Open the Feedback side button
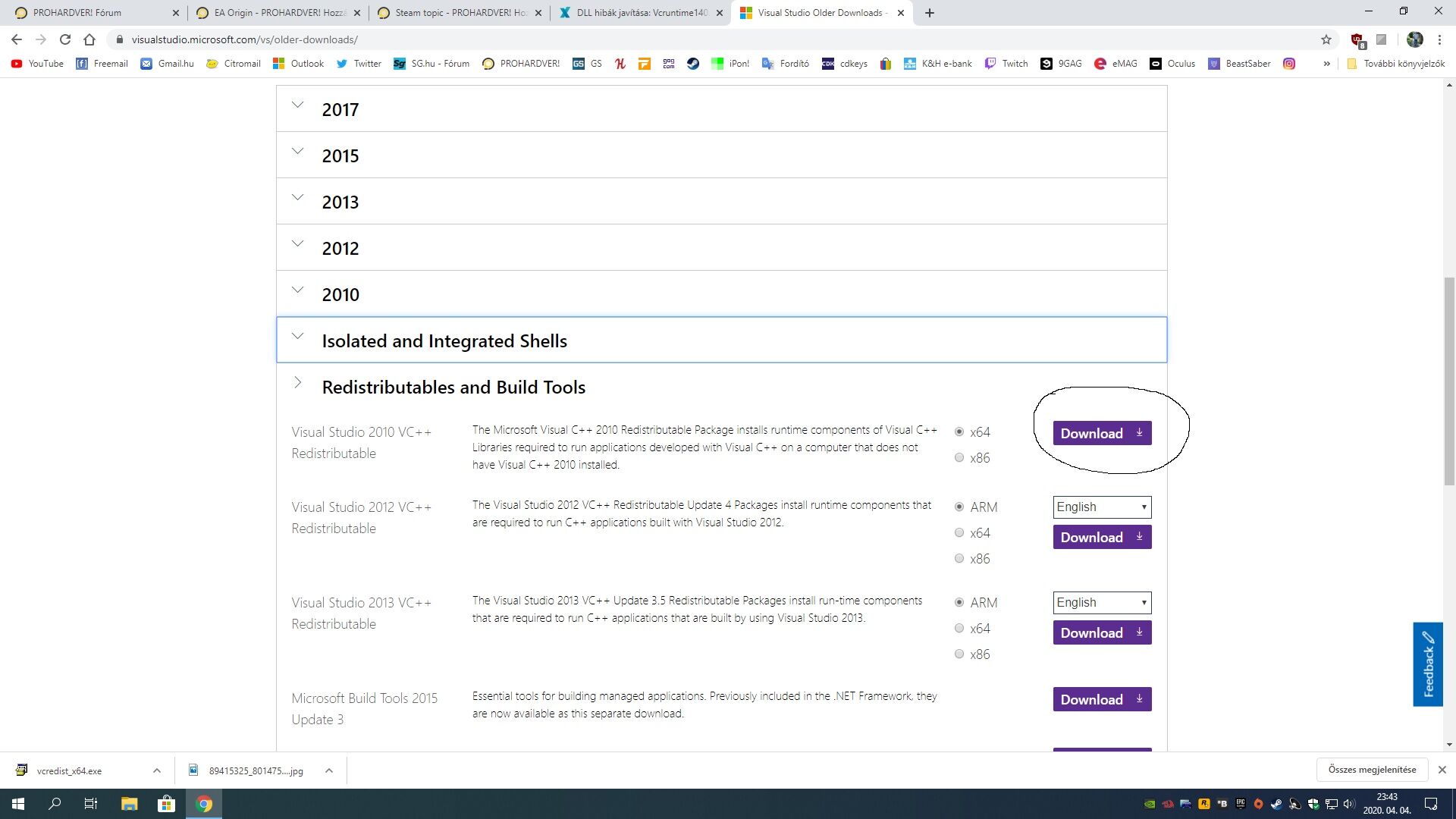This screenshot has width=1456, height=819. (1428, 664)
